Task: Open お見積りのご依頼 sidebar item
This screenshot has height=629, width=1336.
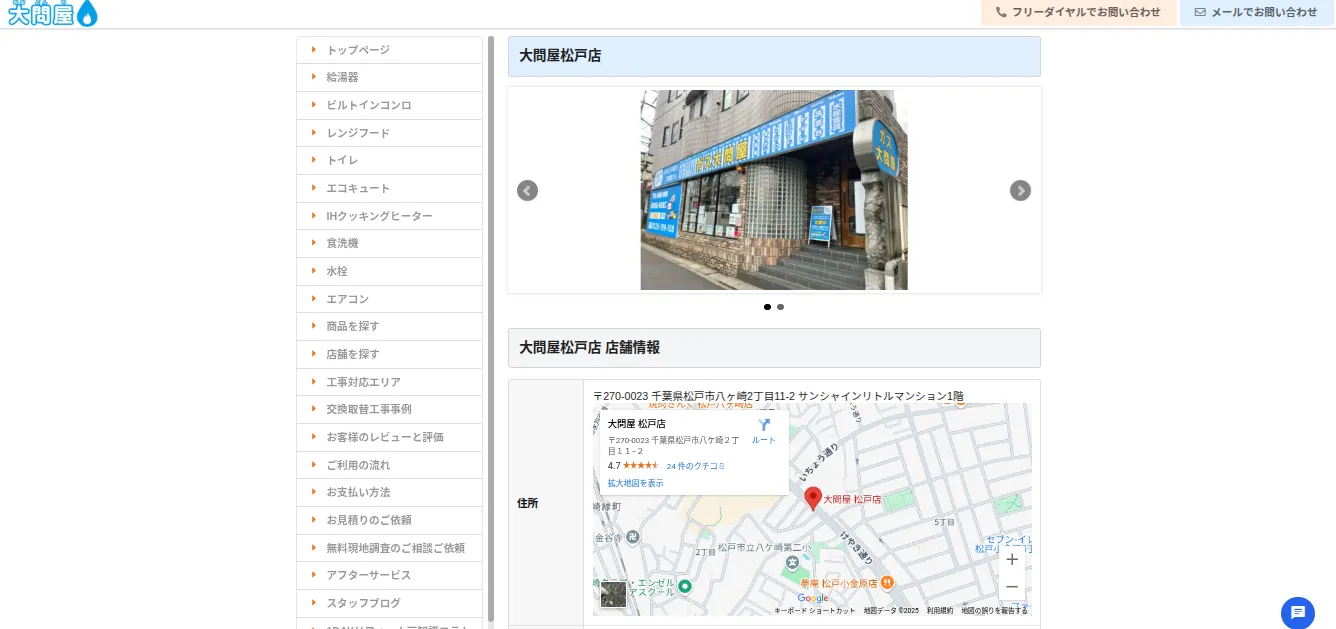Action: 389,520
